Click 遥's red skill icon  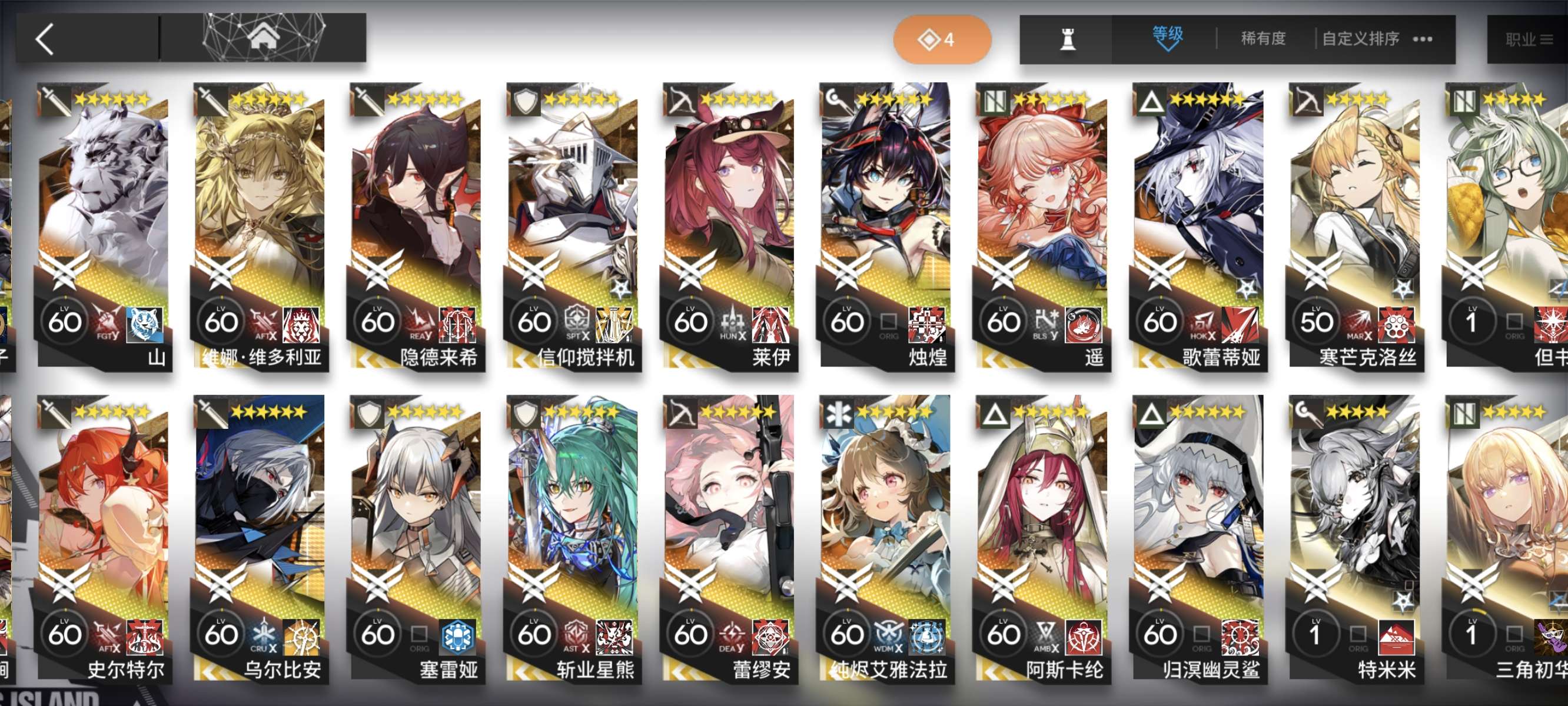click(x=1083, y=324)
